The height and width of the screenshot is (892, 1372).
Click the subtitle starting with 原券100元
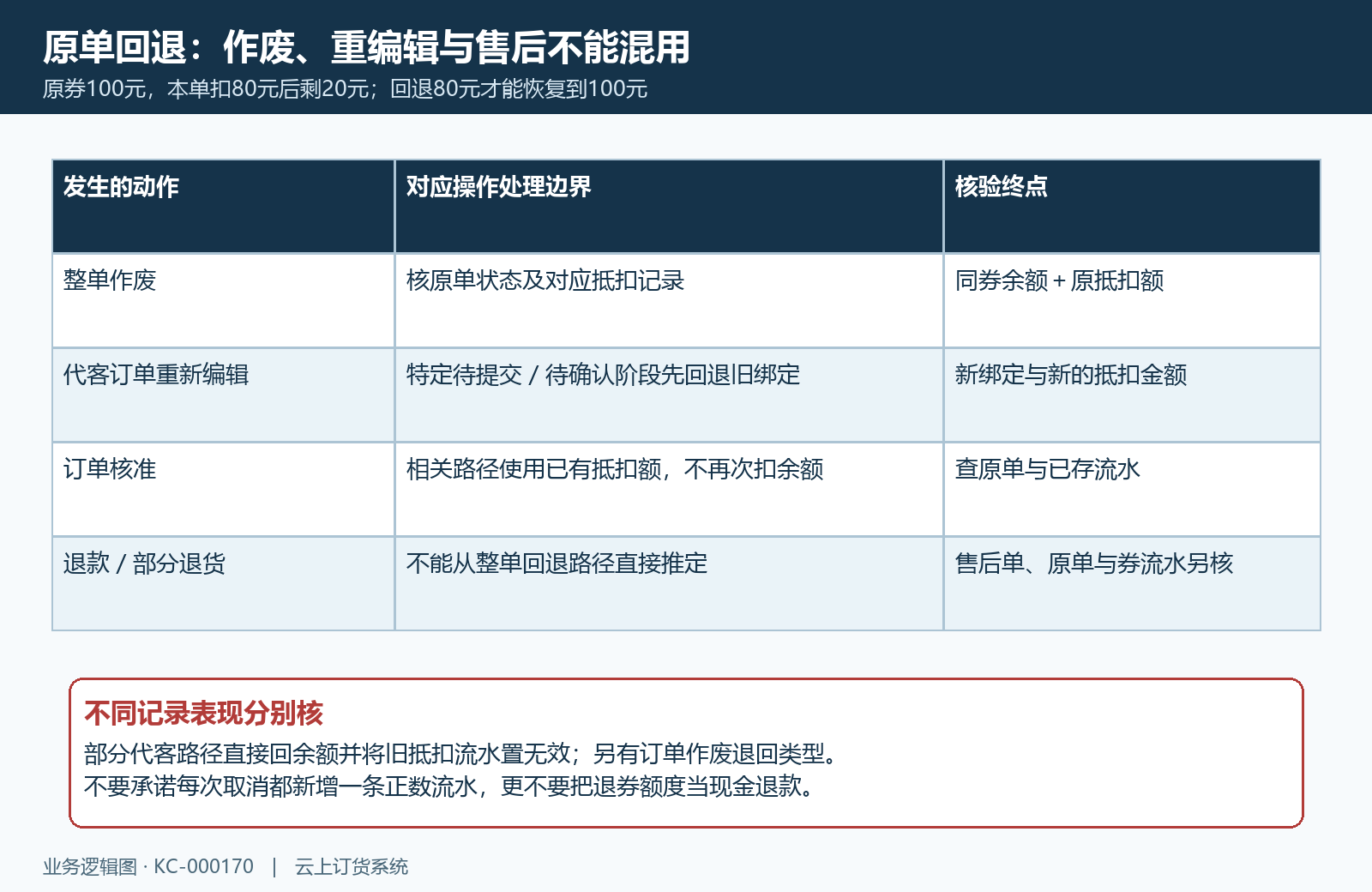pyautogui.click(x=345, y=89)
